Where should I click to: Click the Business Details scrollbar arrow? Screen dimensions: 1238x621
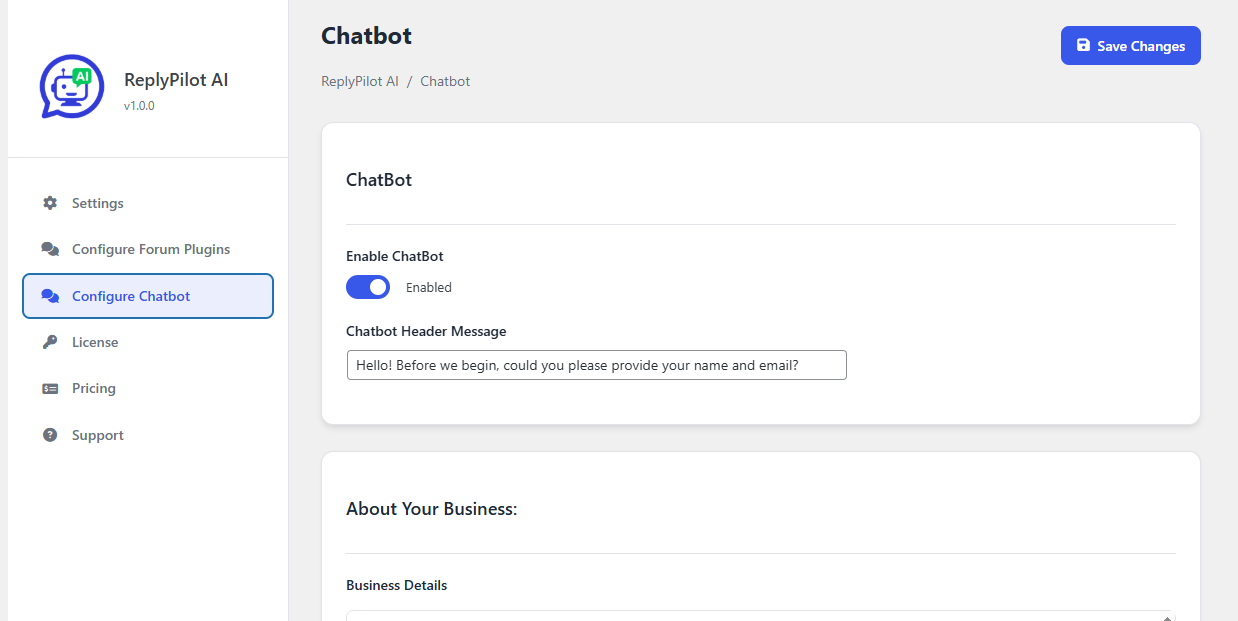coord(1169,617)
